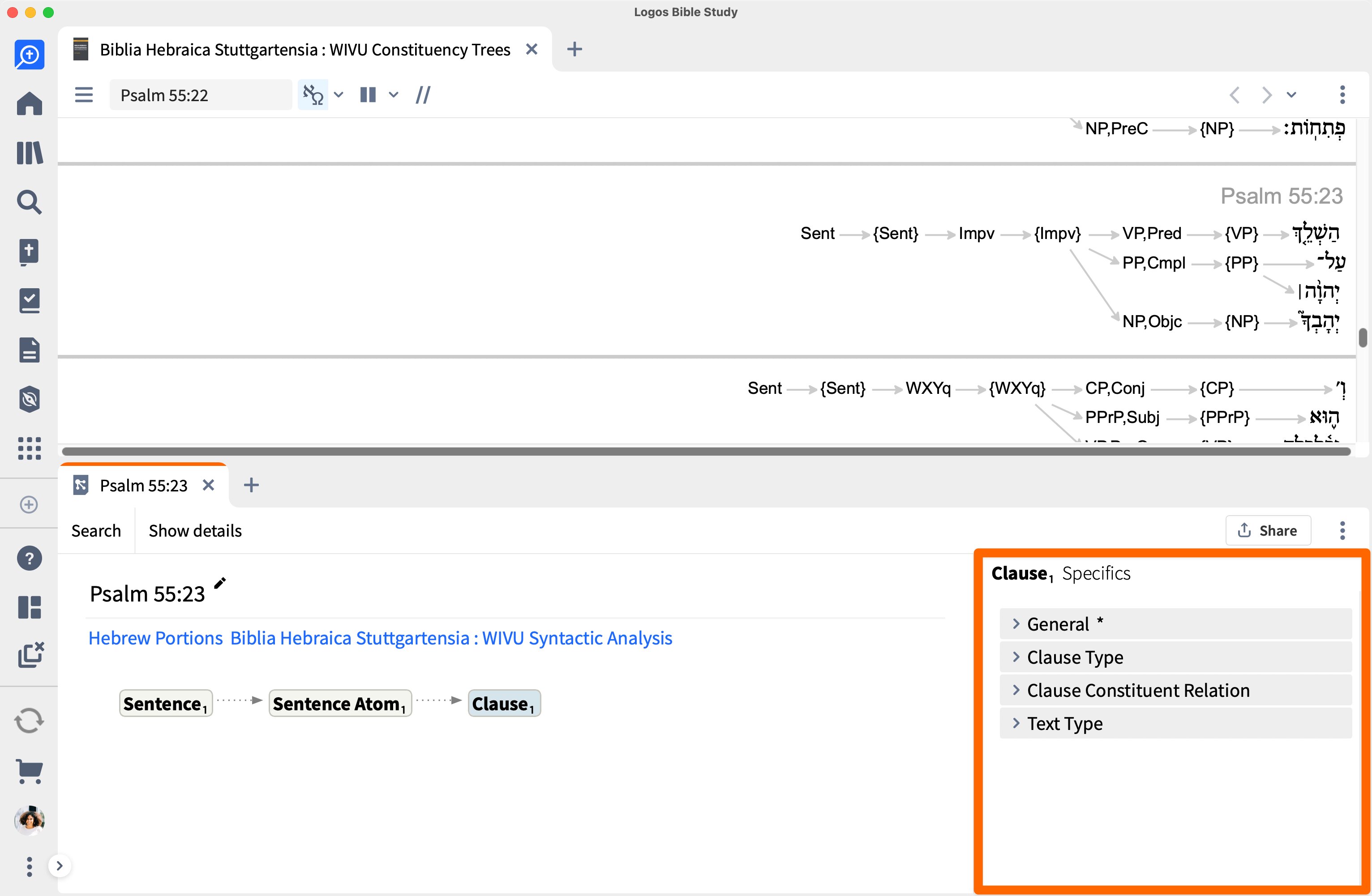1372x896 pixels.
Task: Click the Sync refresh icon
Action: pos(29,720)
